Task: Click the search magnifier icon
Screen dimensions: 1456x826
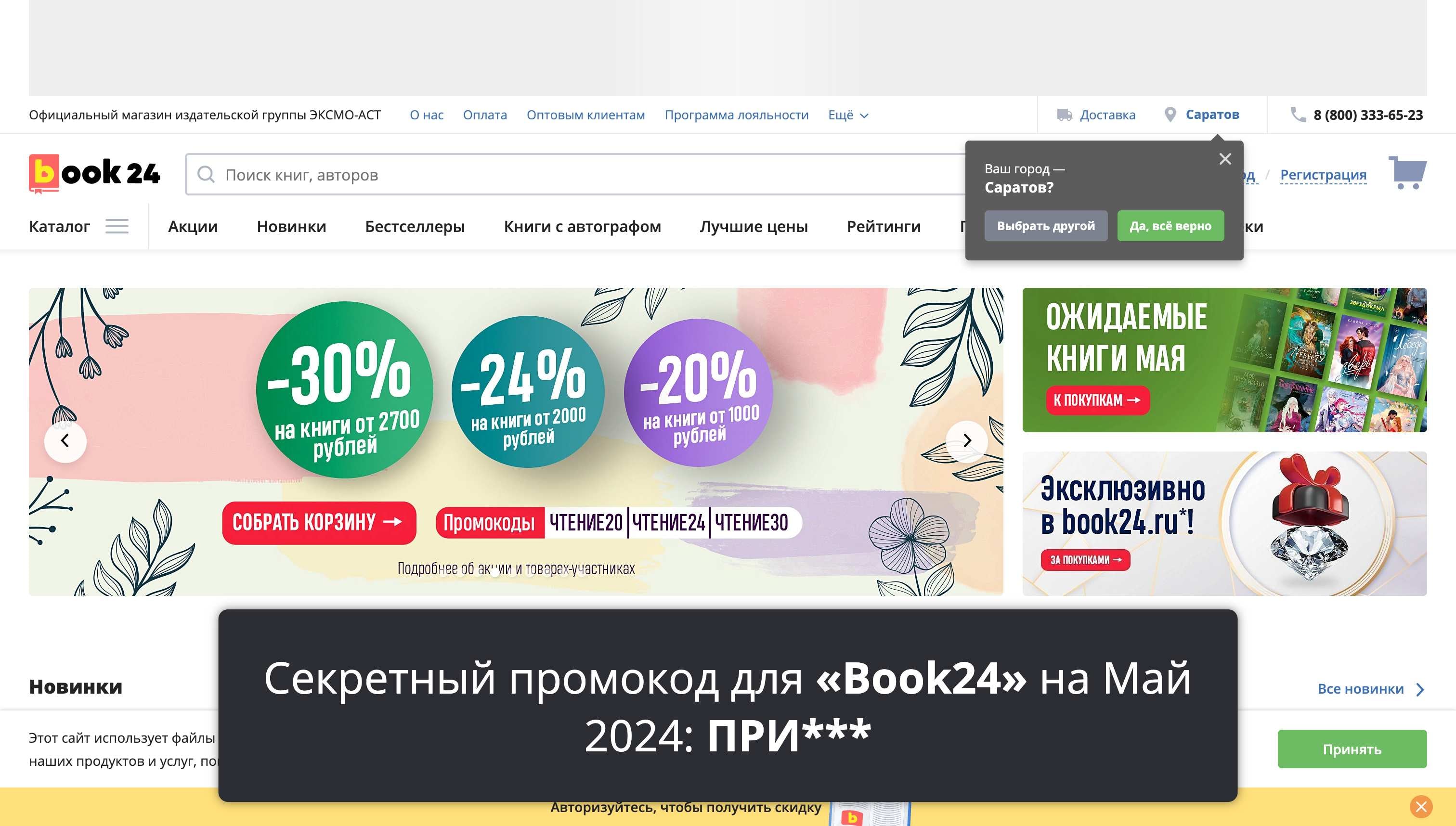Action: (x=206, y=175)
